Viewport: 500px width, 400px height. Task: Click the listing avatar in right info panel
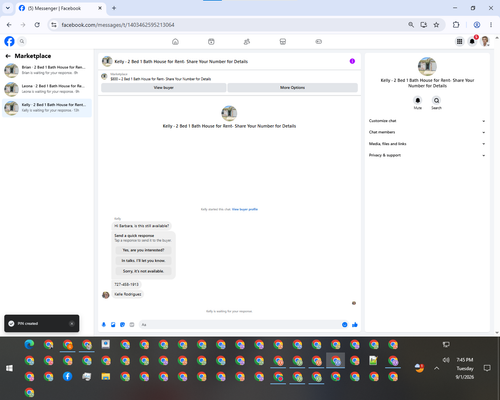tap(427, 66)
